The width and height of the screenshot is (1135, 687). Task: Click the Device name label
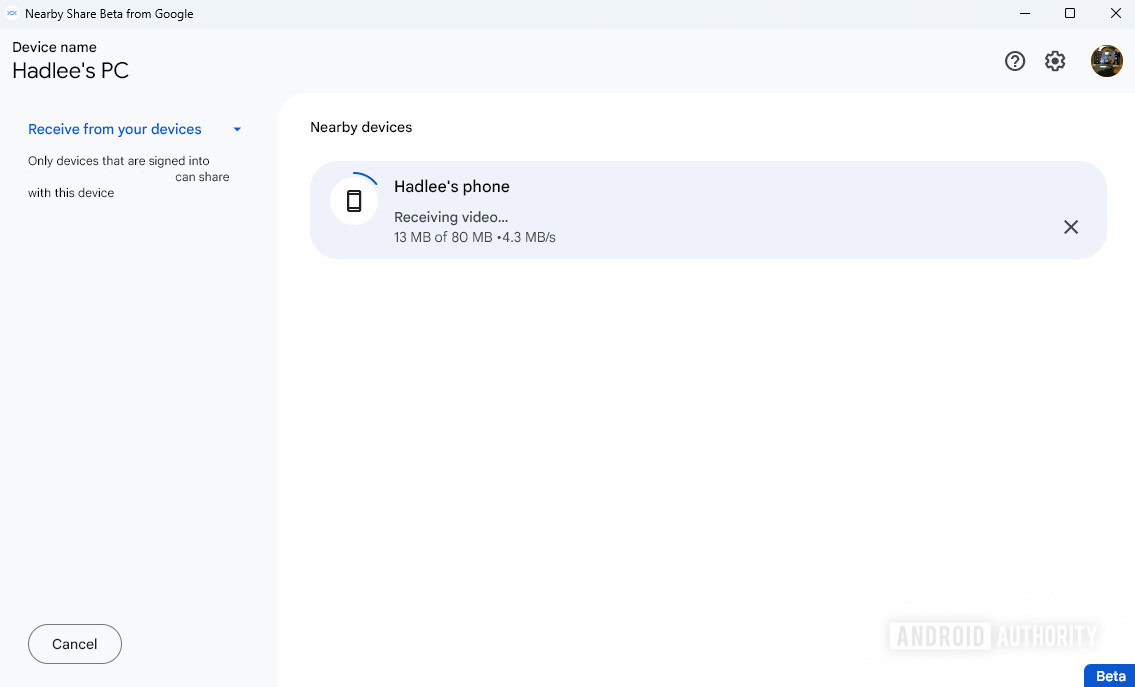click(54, 47)
